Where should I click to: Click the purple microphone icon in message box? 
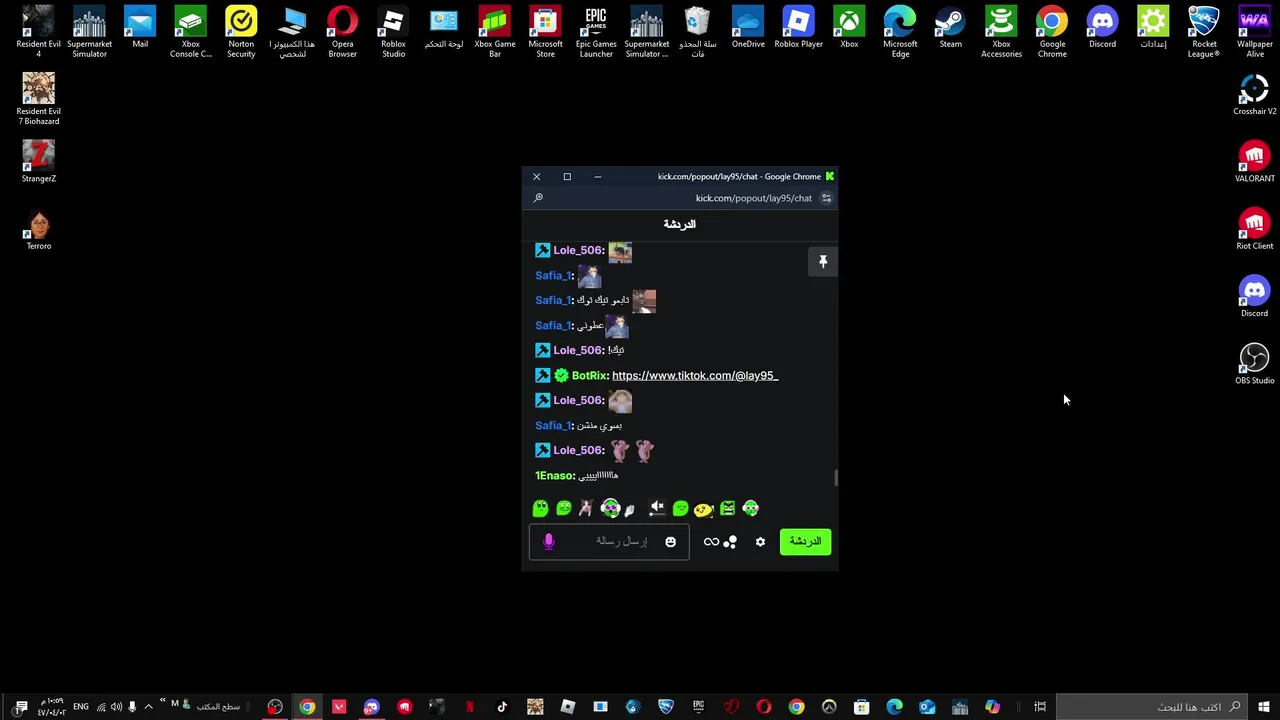point(548,542)
